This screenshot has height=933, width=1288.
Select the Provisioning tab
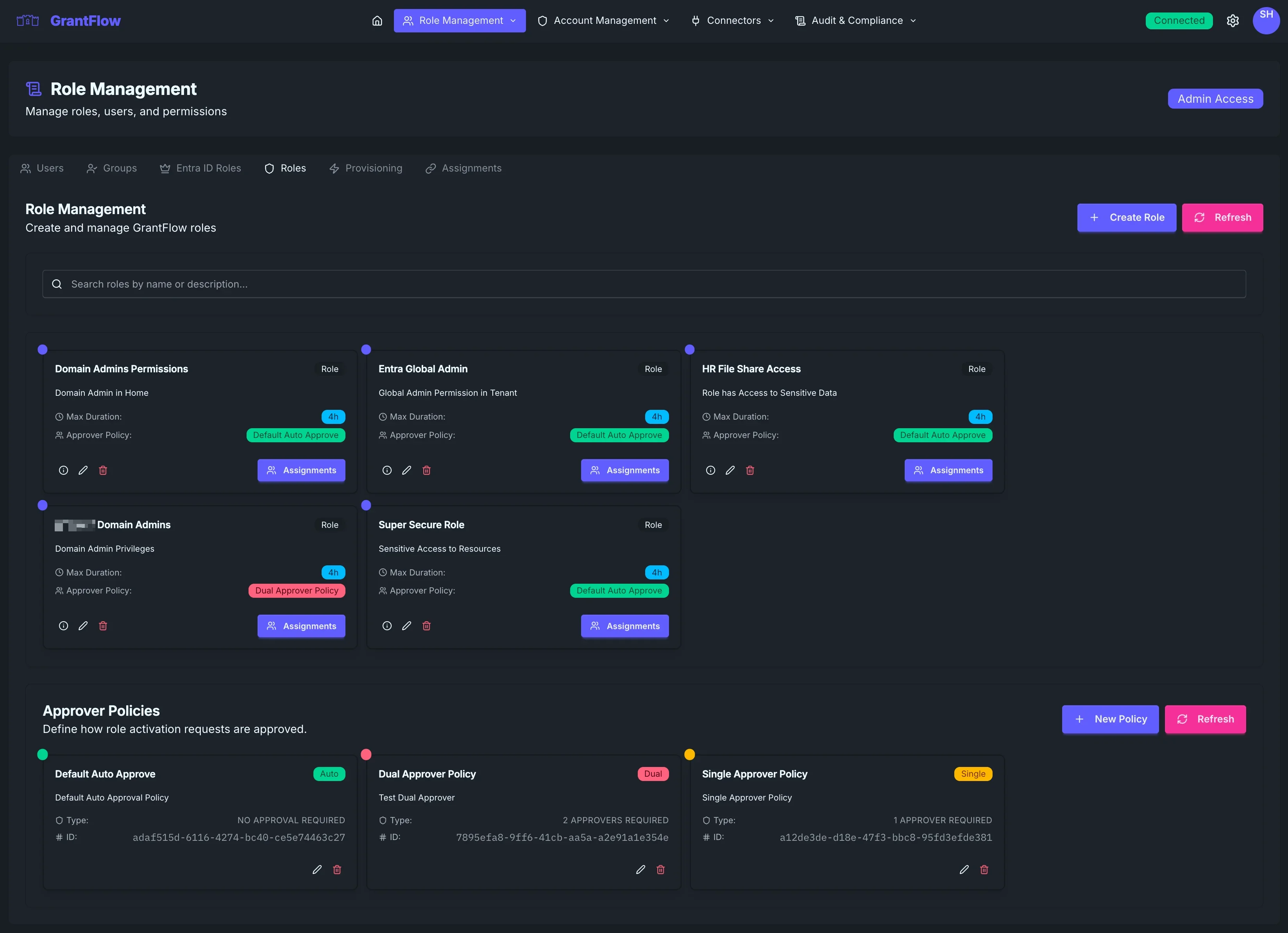pos(366,168)
